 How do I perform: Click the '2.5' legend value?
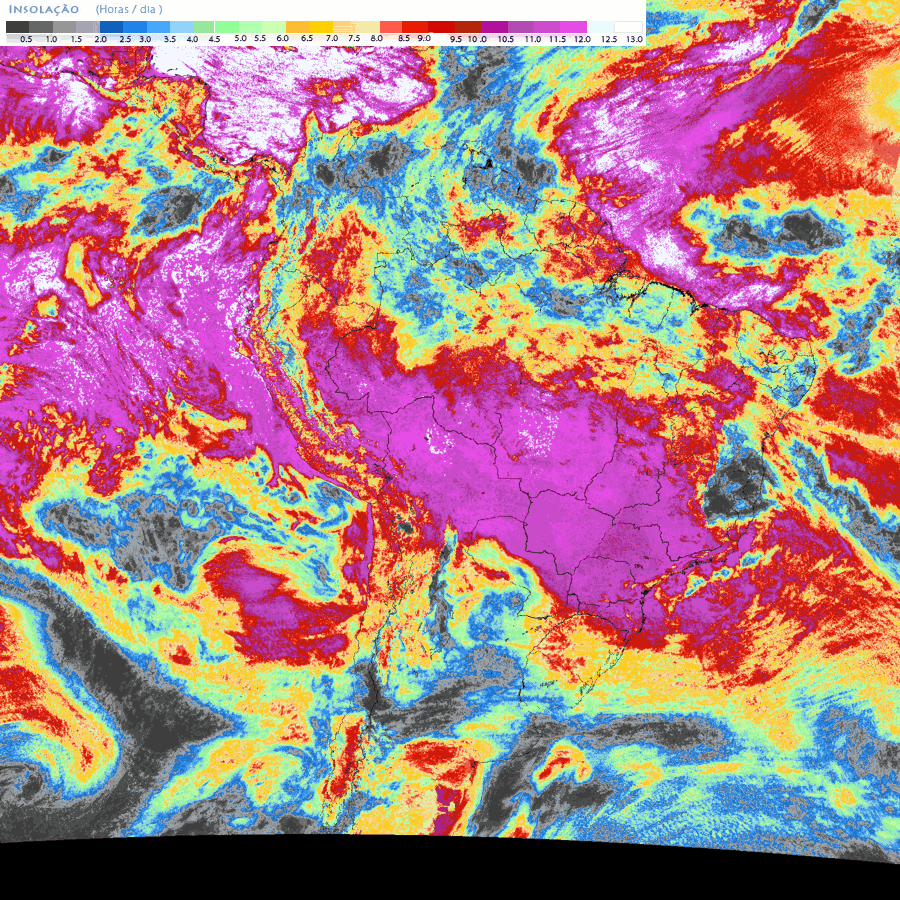point(125,39)
